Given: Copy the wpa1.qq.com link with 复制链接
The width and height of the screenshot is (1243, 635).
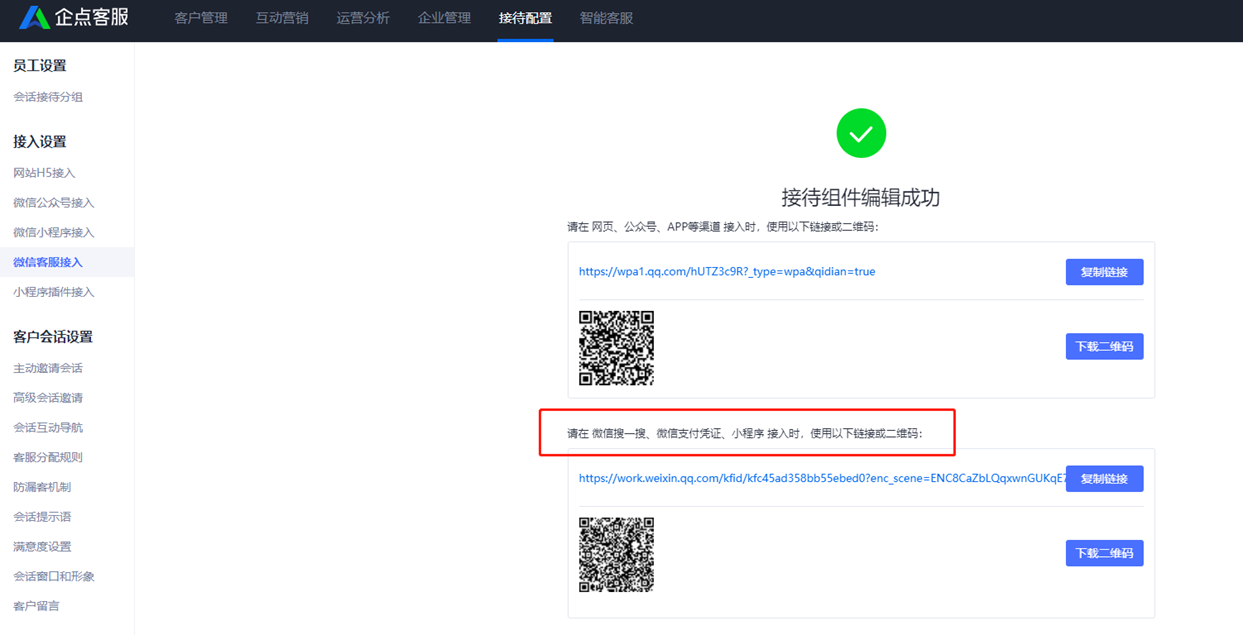Looking at the screenshot, I should (1104, 272).
